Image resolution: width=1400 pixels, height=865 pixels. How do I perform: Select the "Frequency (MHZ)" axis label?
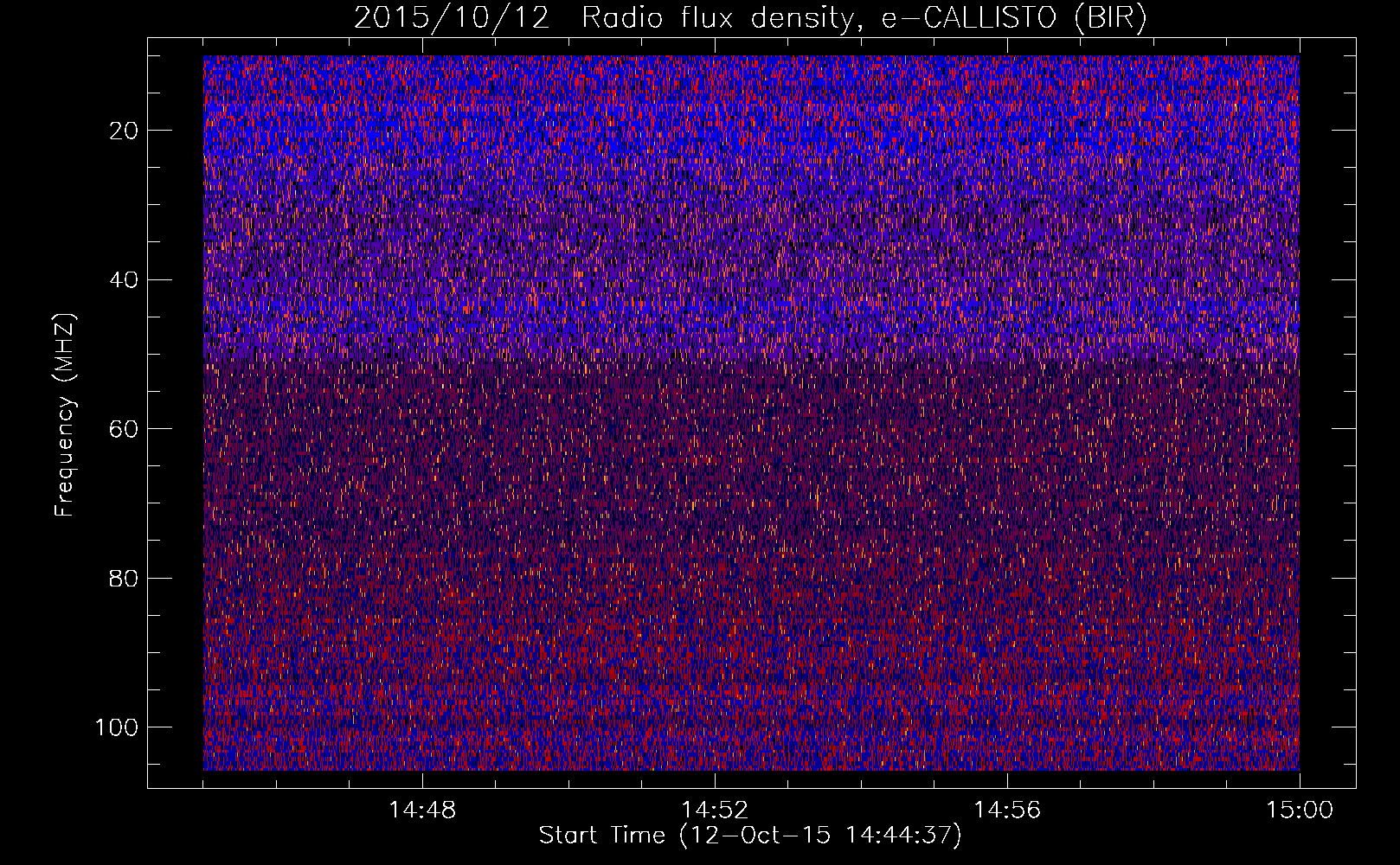65,415
